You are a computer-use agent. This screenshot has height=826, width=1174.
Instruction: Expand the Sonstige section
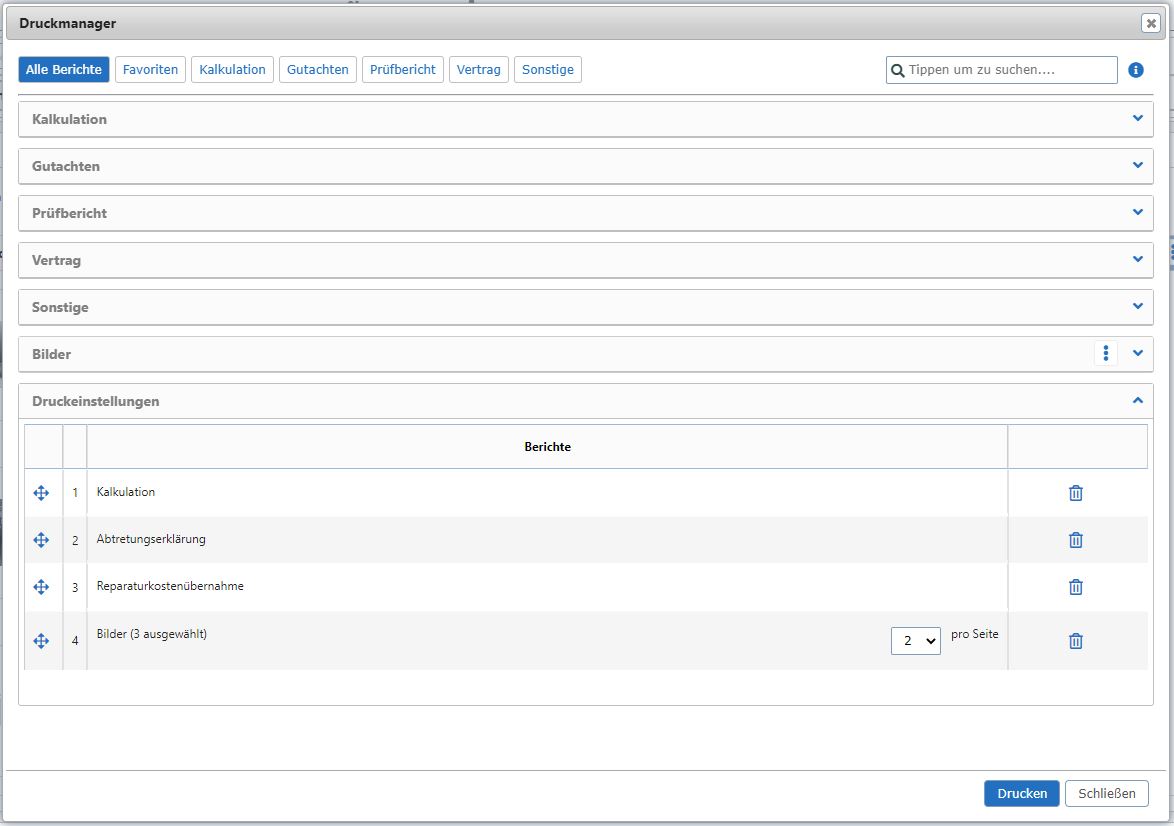[x=1137, y=306]
